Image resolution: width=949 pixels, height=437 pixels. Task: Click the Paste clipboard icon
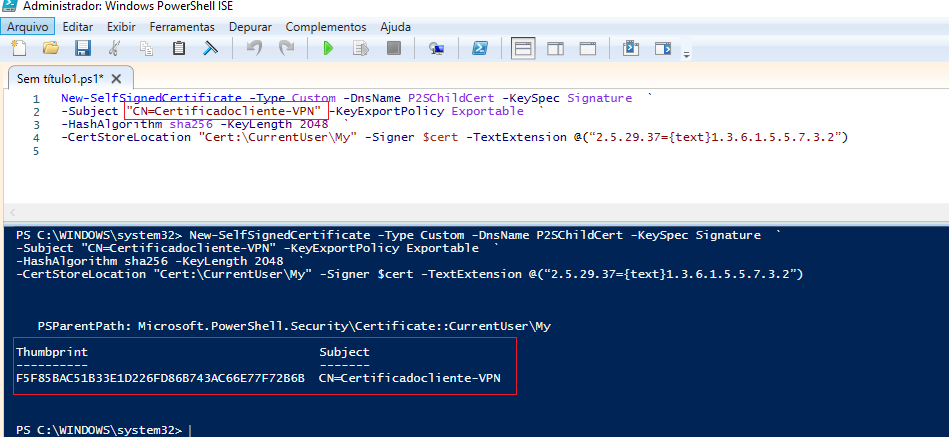click(179, 48)
